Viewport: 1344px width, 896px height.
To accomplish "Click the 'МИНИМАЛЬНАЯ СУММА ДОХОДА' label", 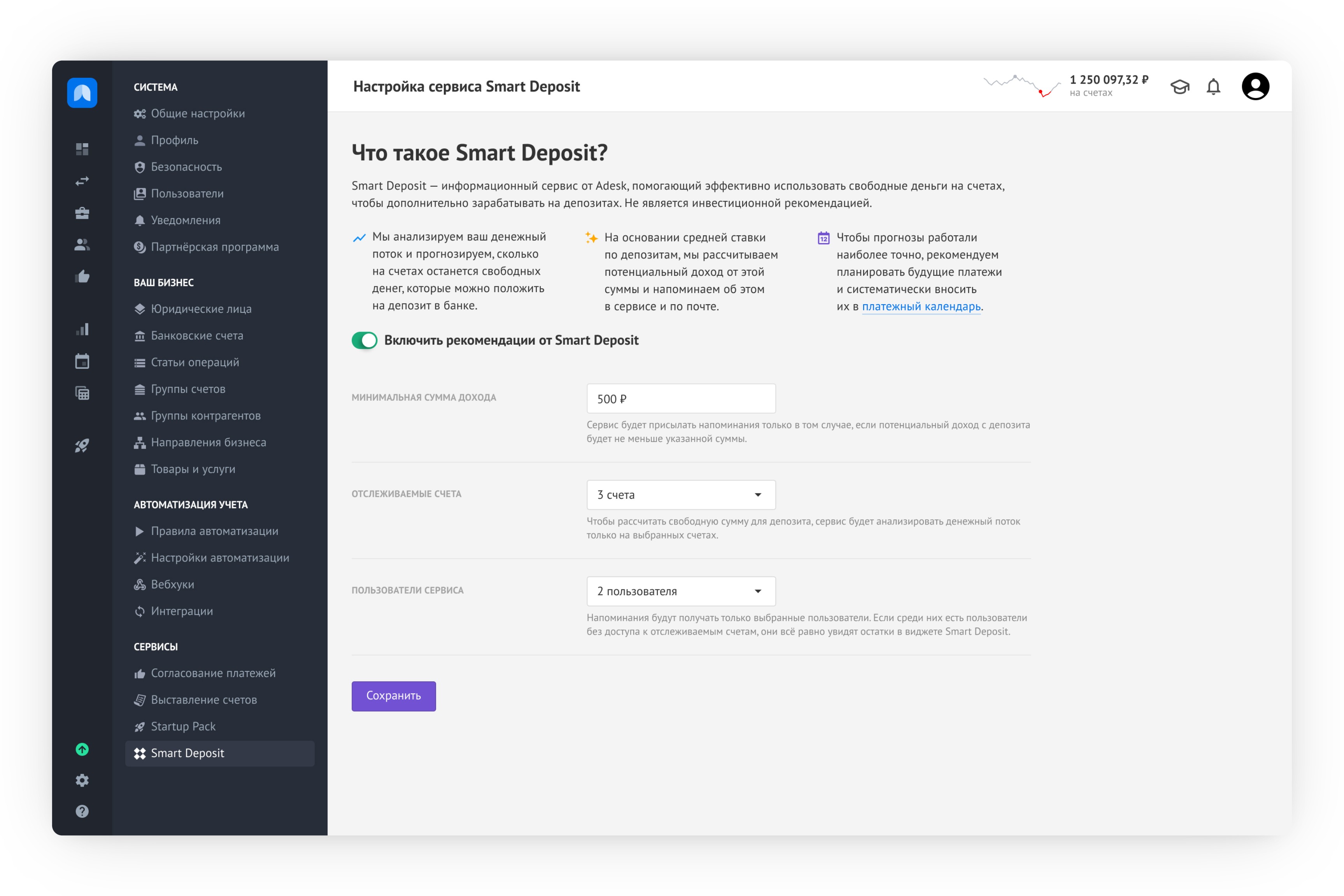I will 424,398.
